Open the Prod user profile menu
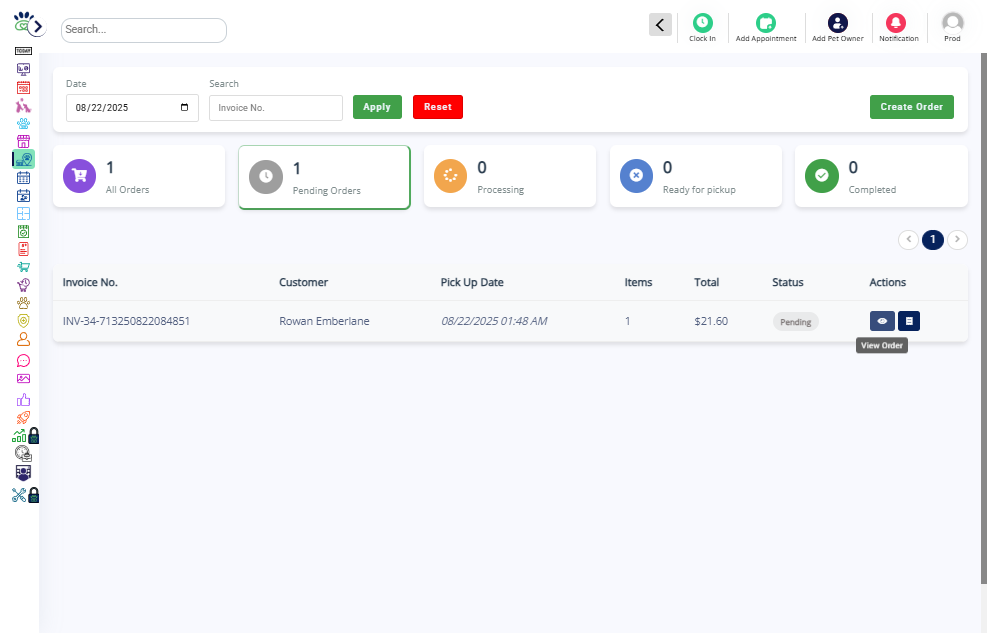 [x=952, y=28]
